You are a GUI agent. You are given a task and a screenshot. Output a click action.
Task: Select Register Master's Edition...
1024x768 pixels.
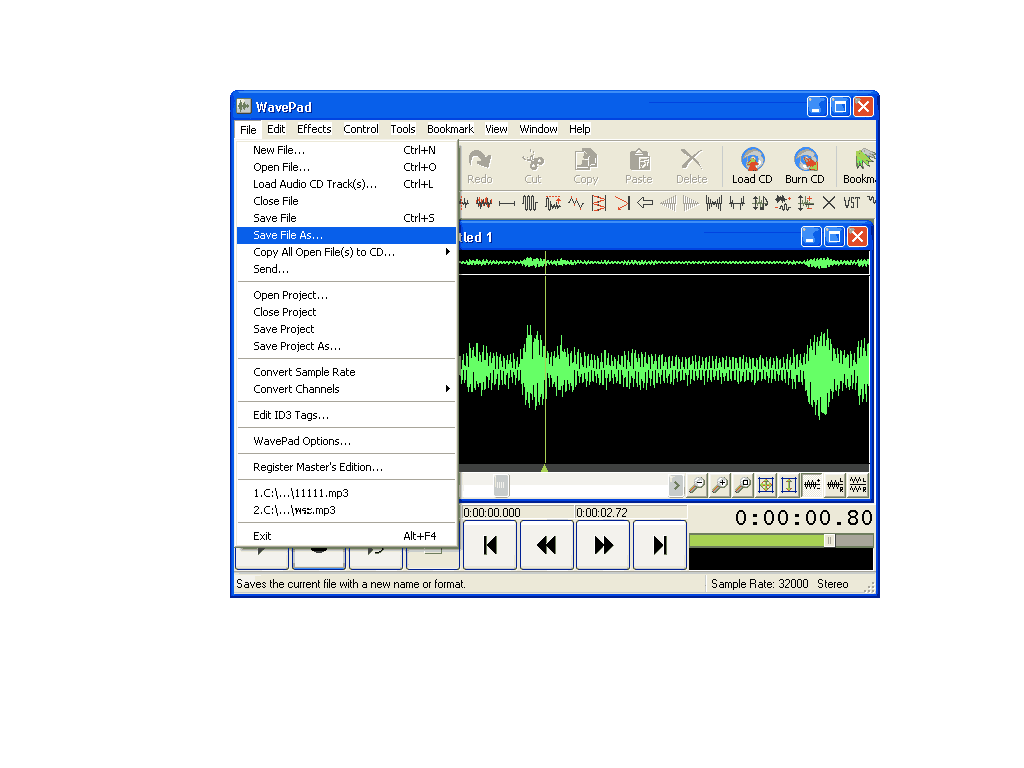346,468
